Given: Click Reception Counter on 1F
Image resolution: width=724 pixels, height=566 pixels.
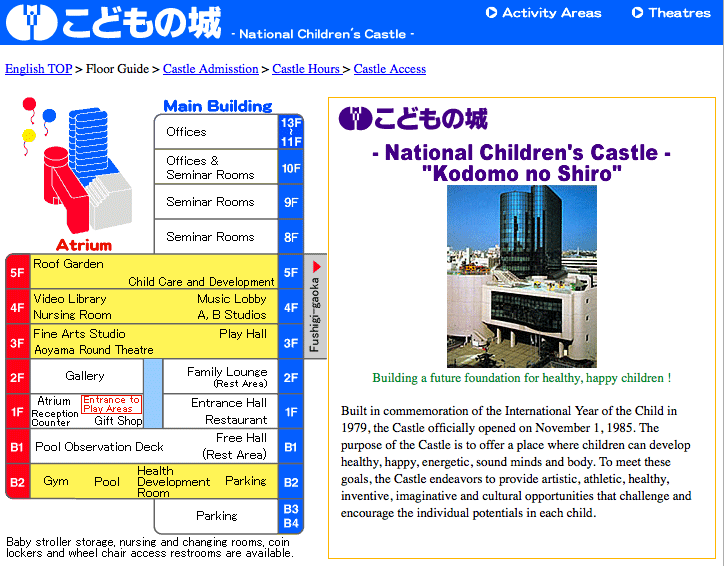Looking at the screenshot, I should pyautogui.click(x=54, y=418).
